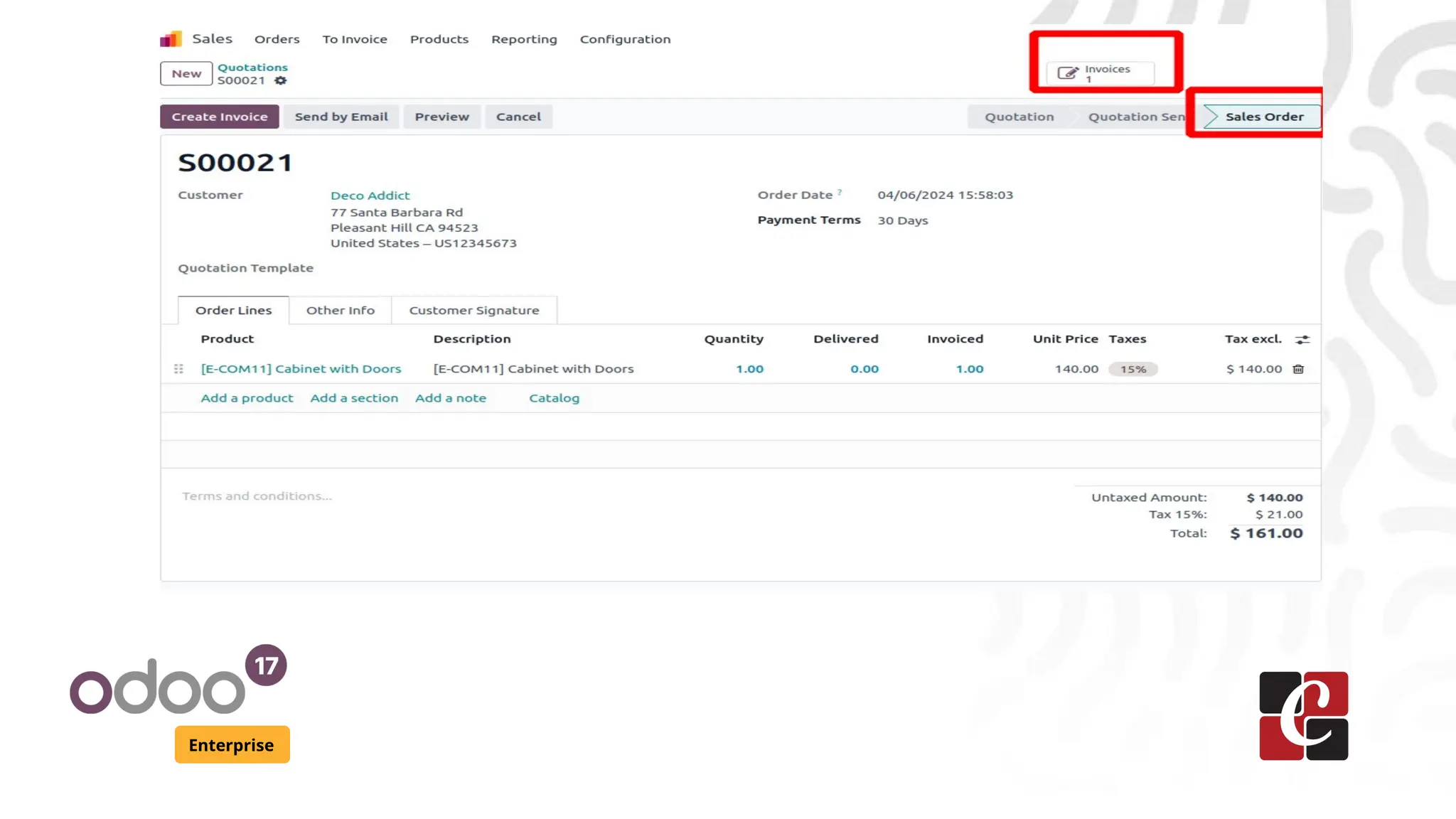
Task: Expand the Reporting menu
Action: (524, 39)
